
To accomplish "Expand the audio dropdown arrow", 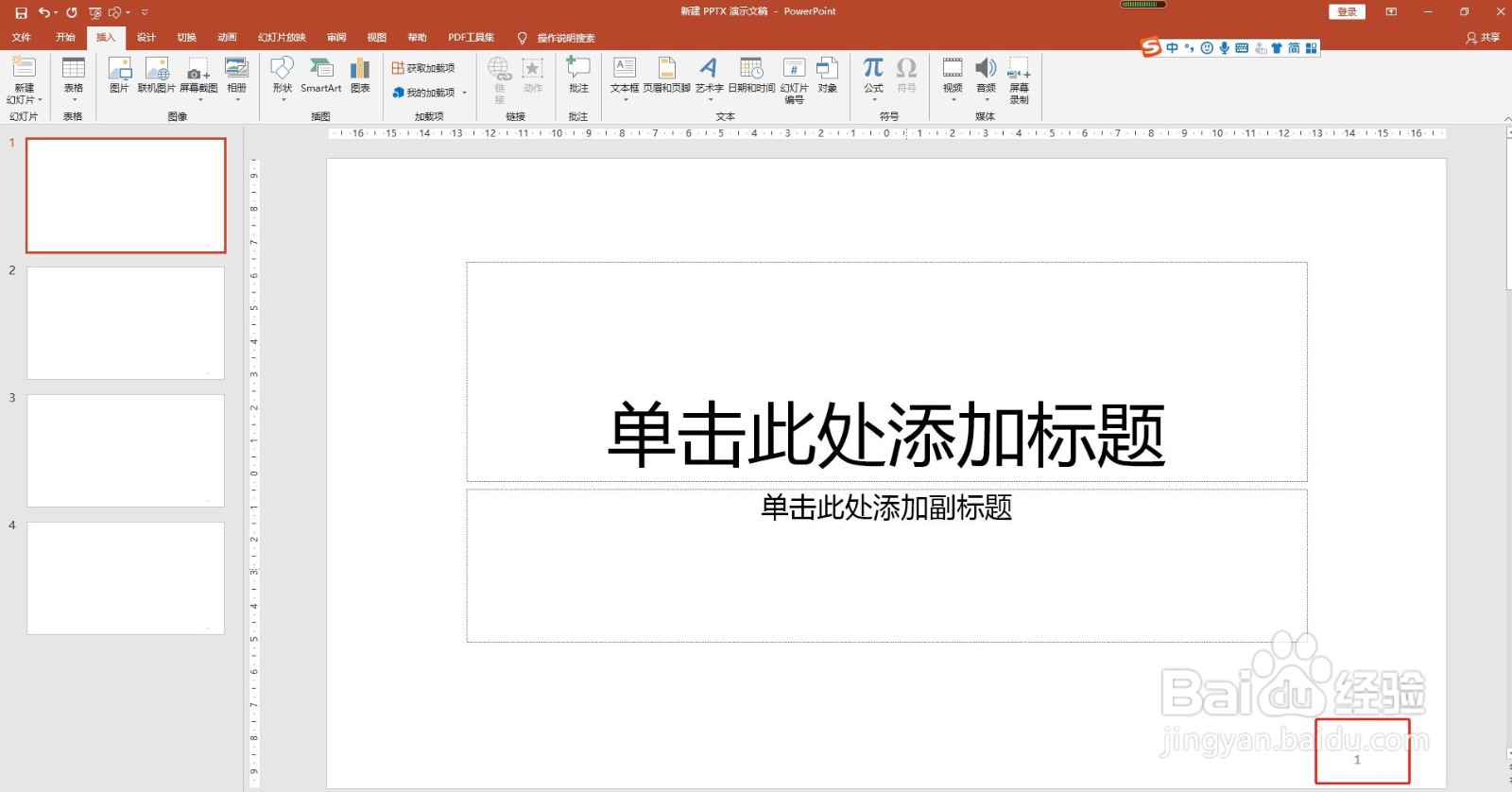I will tap(987, 99).
